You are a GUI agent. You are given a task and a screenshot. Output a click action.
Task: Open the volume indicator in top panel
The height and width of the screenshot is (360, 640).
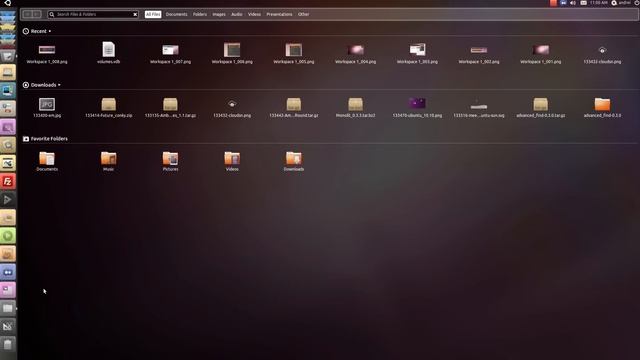[573, 3]
